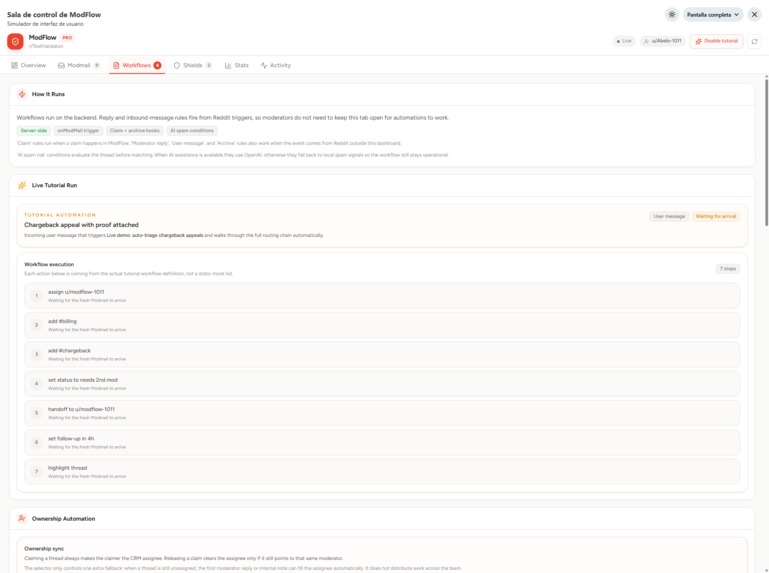769x573 pixels.
Task: Select step 'add #chargeback'
Action: pyautogui.click(x=382, y=354)
